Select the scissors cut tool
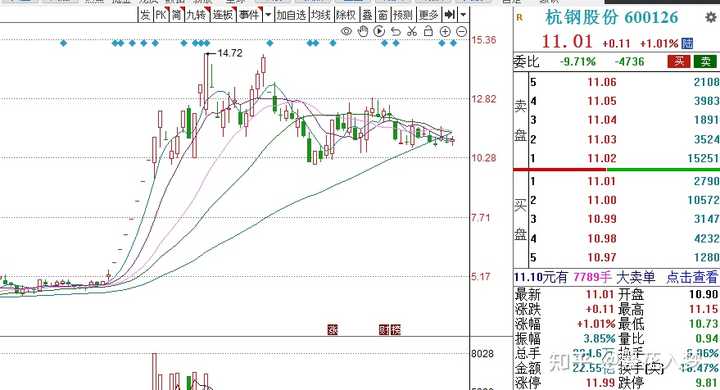Viewport: 720px width, 390px height. (x=412, y=31)
